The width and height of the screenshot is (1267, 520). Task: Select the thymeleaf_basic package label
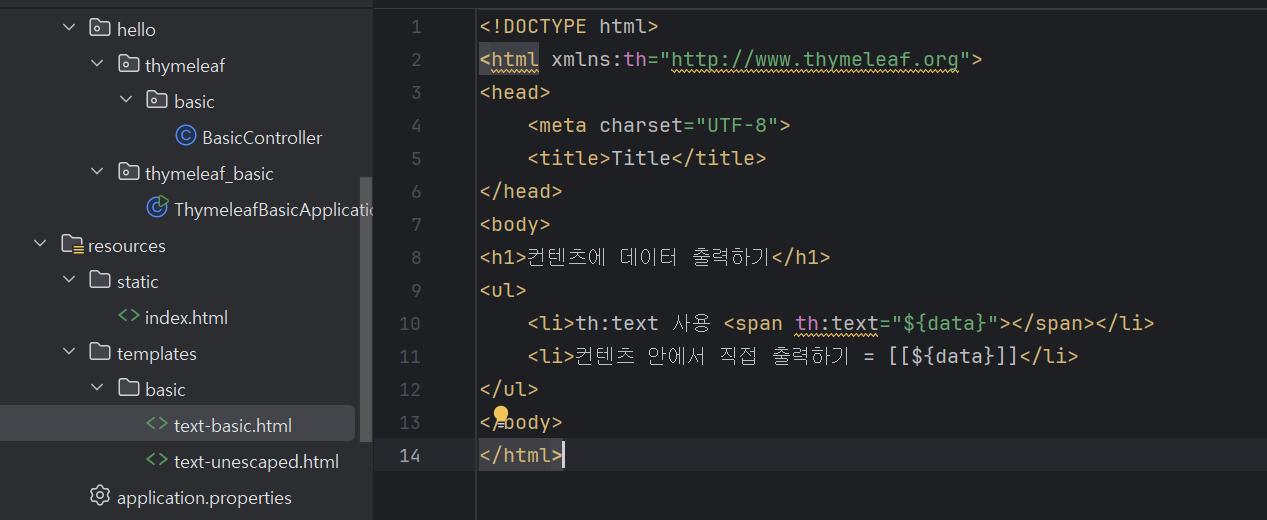[209, 173]
